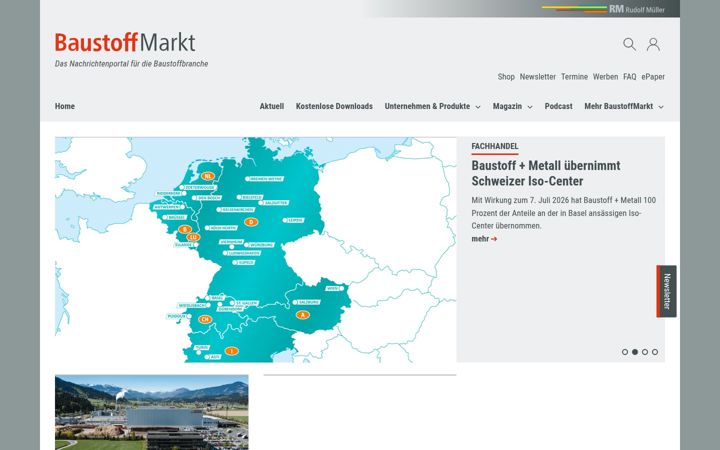Open the vertical Newsletter side tab
The height and width of the screenshot is (450, 720).
tap(666, 291)
